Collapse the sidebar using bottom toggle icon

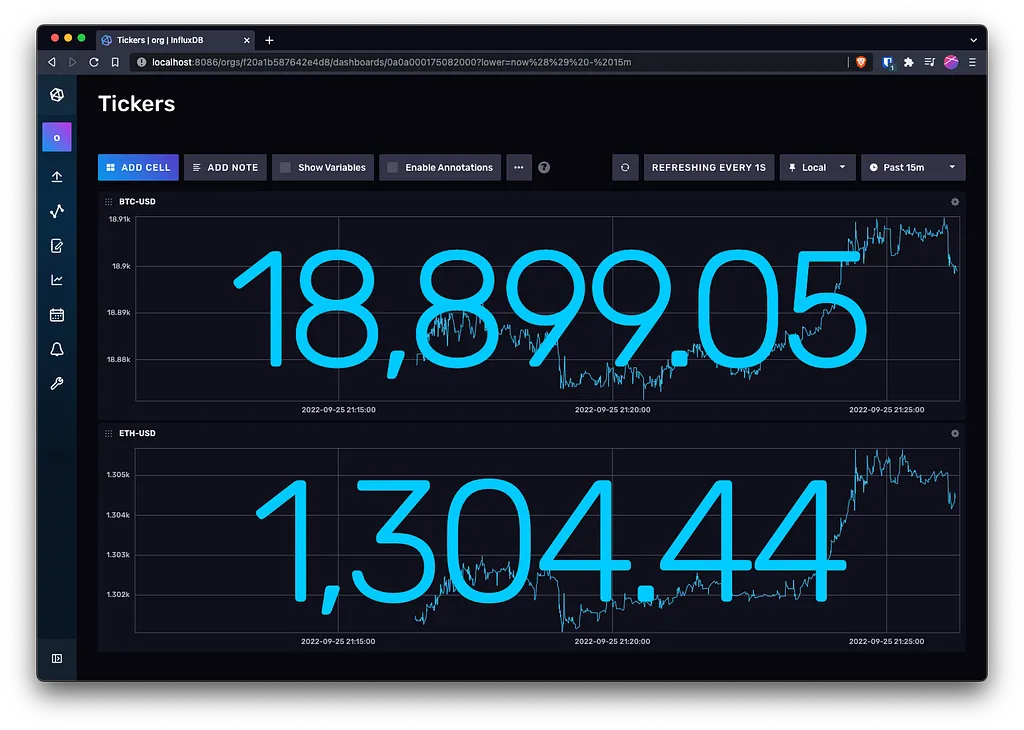[57, 658]
